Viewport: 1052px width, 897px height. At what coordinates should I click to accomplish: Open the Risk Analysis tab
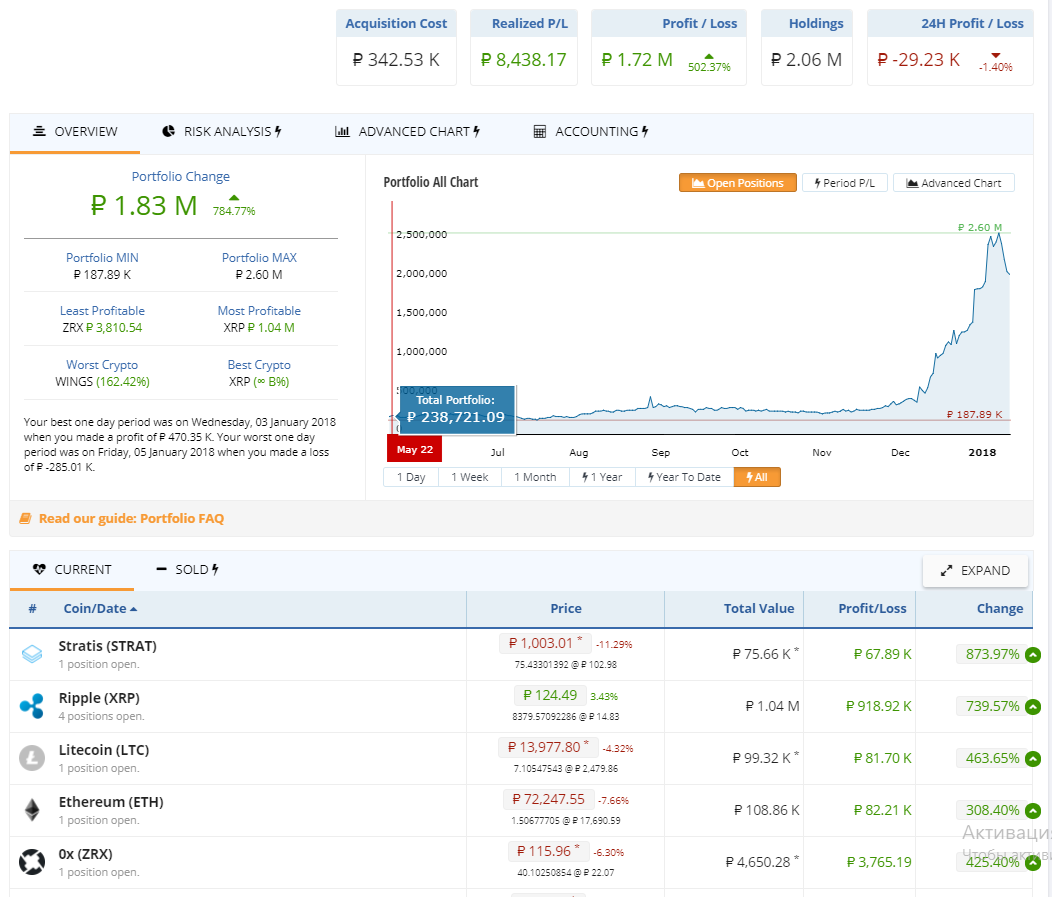pos(221,132)
